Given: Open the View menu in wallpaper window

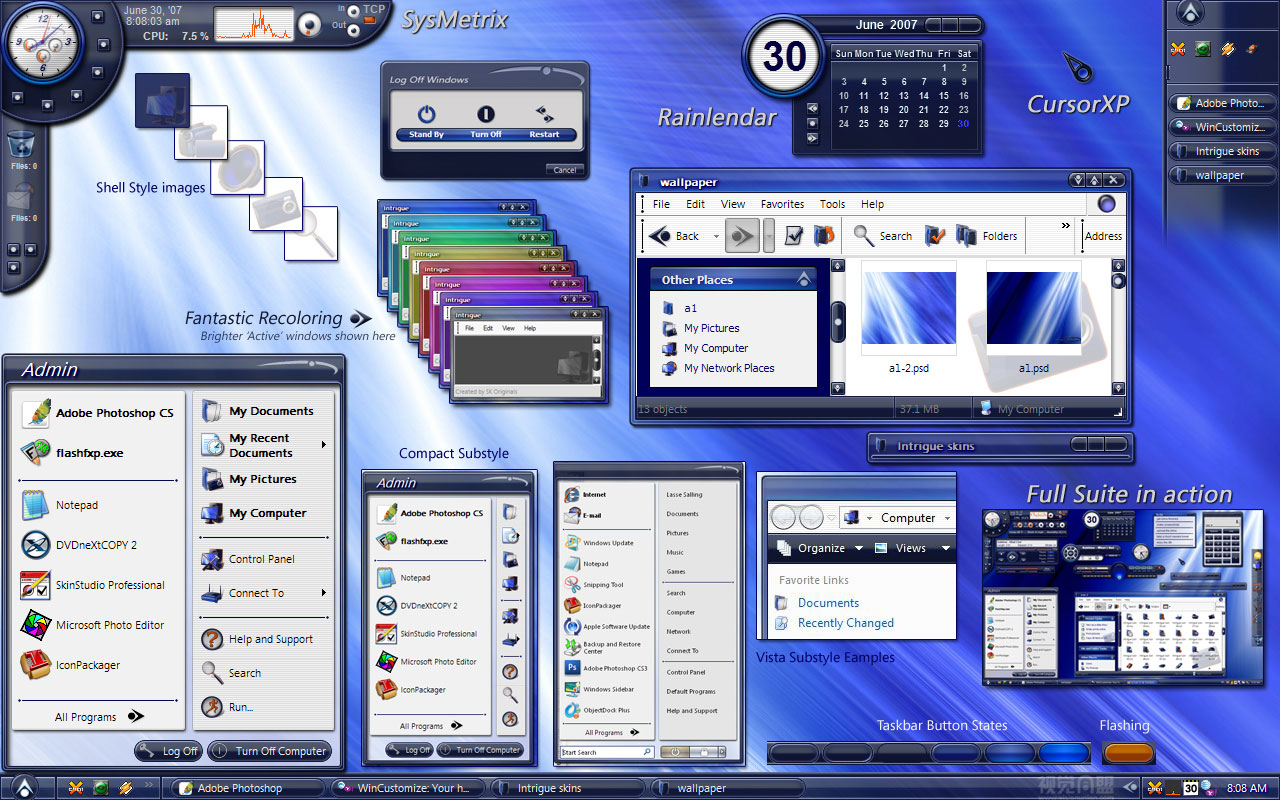Looking at the screenshot, I should point(733,204).
